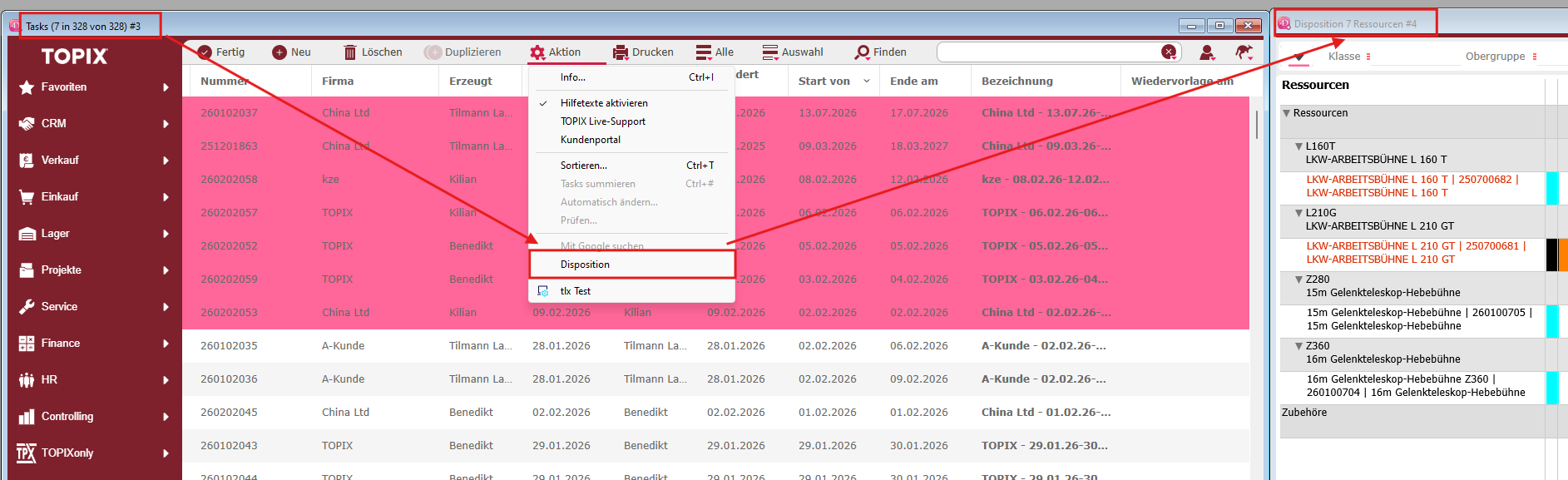The height and width of the screenshot is (480, 1568).
Task: Open Finden search dialog
Action: [880, 52]
